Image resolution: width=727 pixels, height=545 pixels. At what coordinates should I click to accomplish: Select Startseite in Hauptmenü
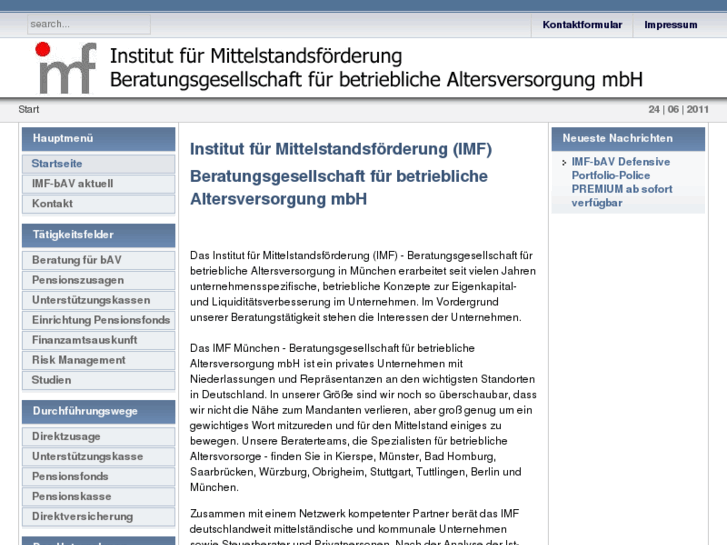pyautogui.click(x=98, y=164)
